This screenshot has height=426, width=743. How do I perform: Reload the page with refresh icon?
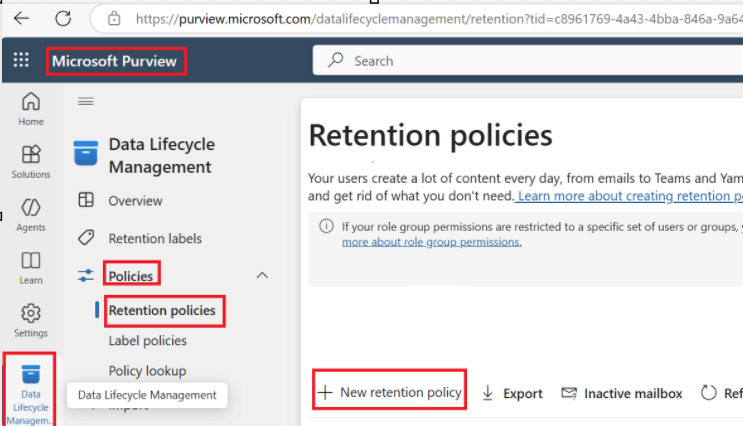click(63, 18)
